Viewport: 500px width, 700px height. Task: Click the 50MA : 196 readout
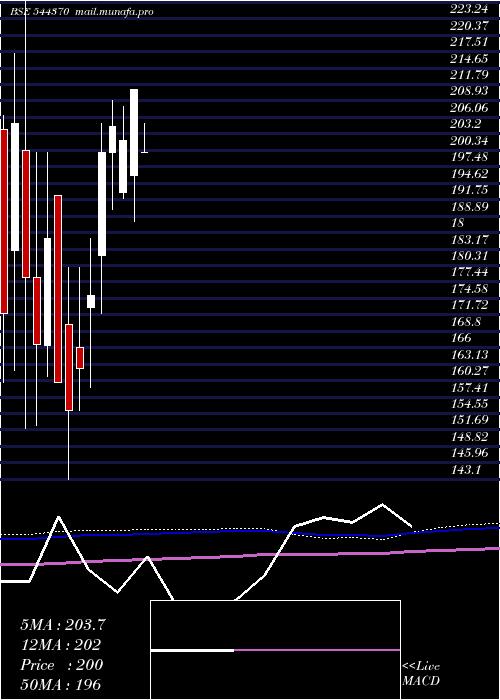point(60,684)
